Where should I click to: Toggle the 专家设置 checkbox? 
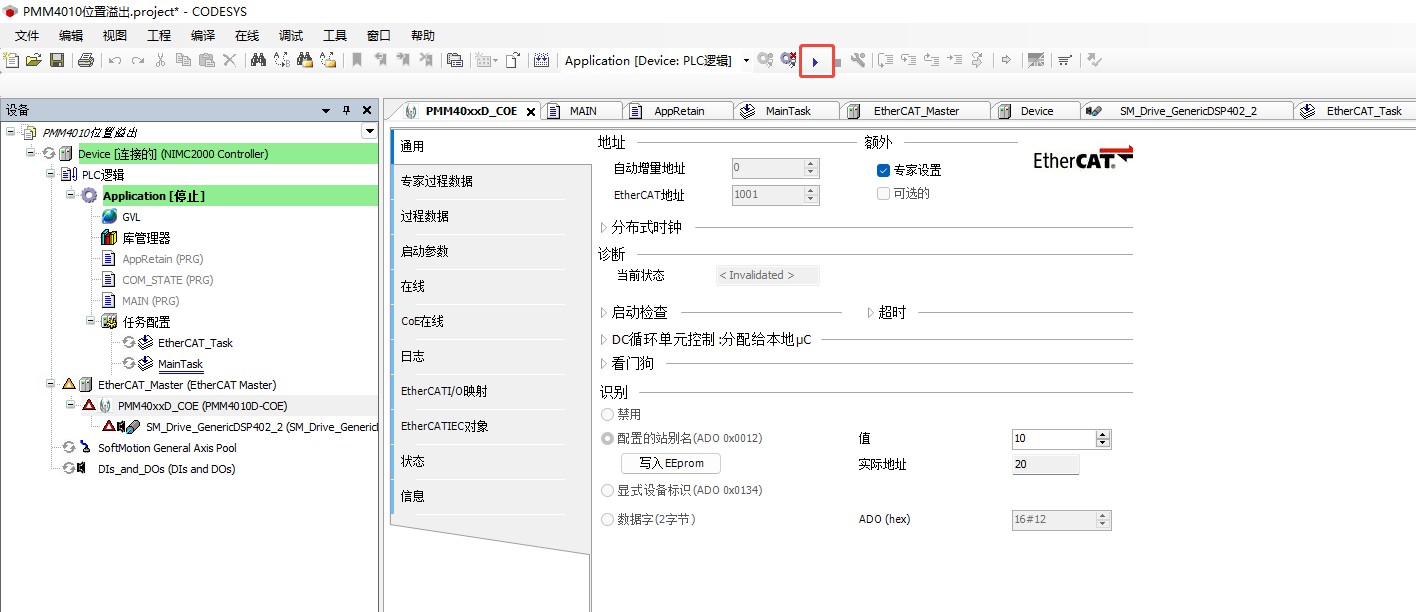883,170
